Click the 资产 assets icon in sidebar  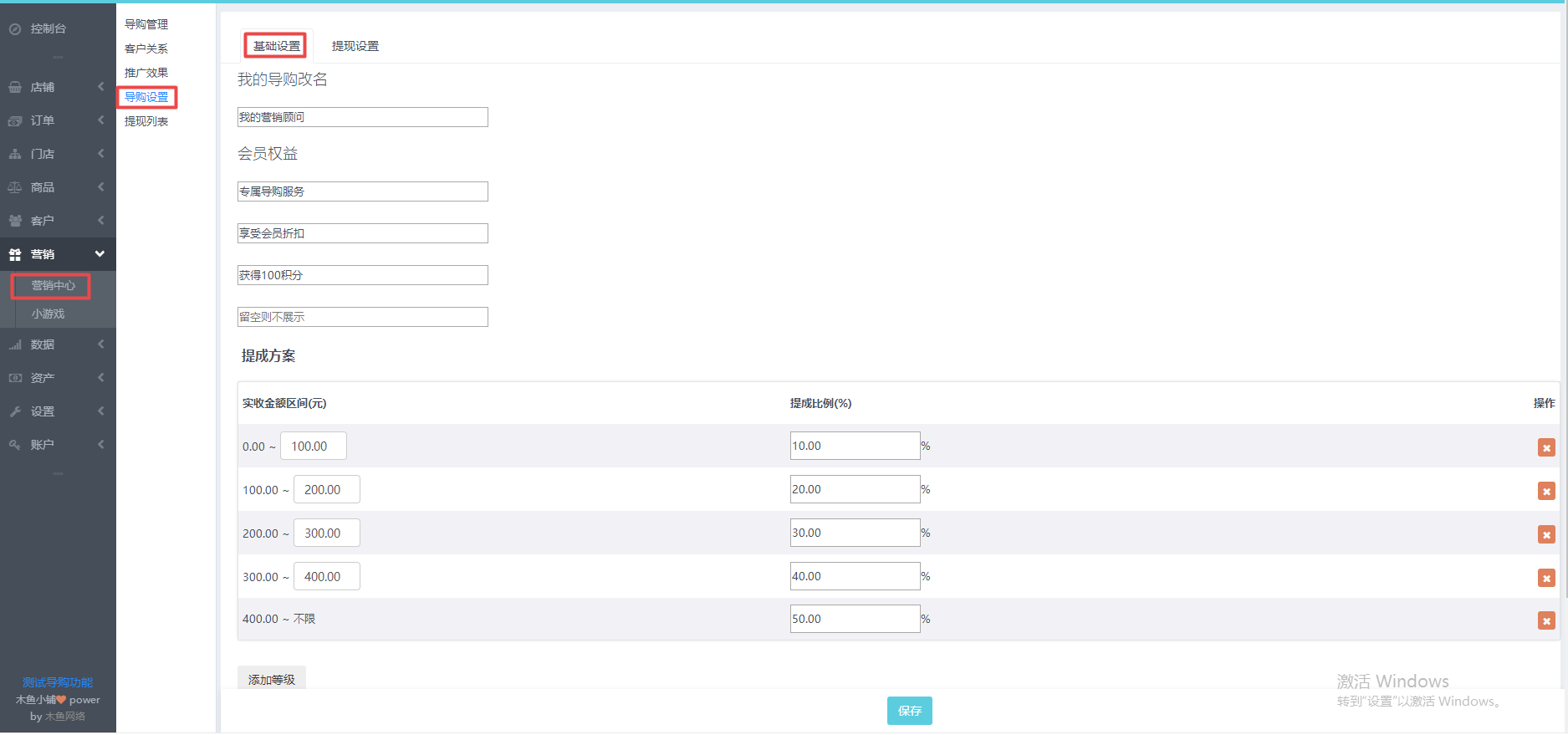coord(15,378)
